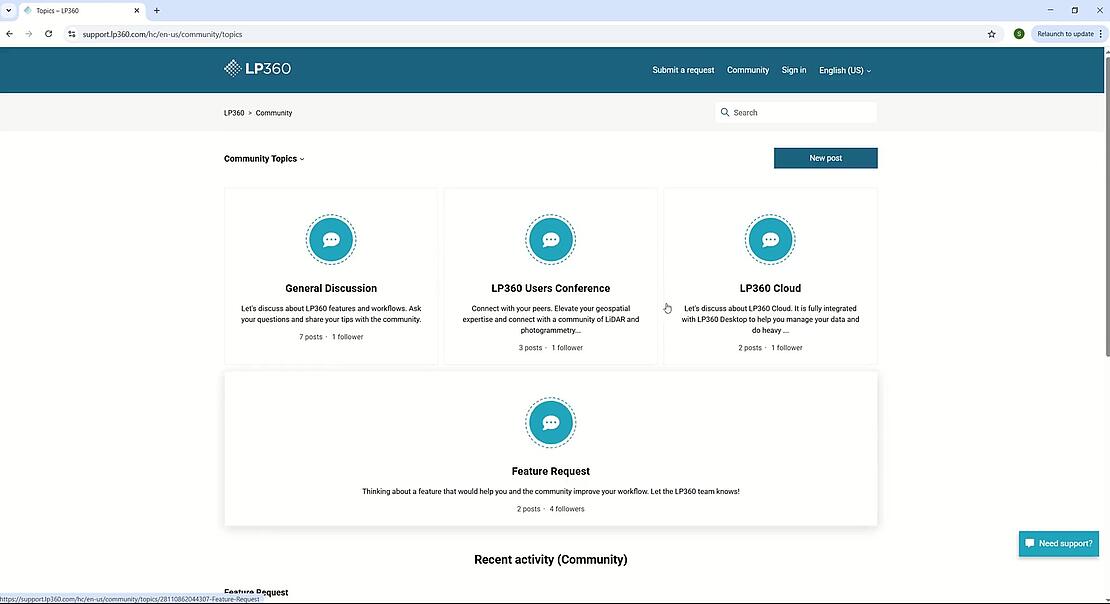This screenshot has height=604, width=1110.
Task: Open LP360 Cloud topic title
Action: (770, 288)
